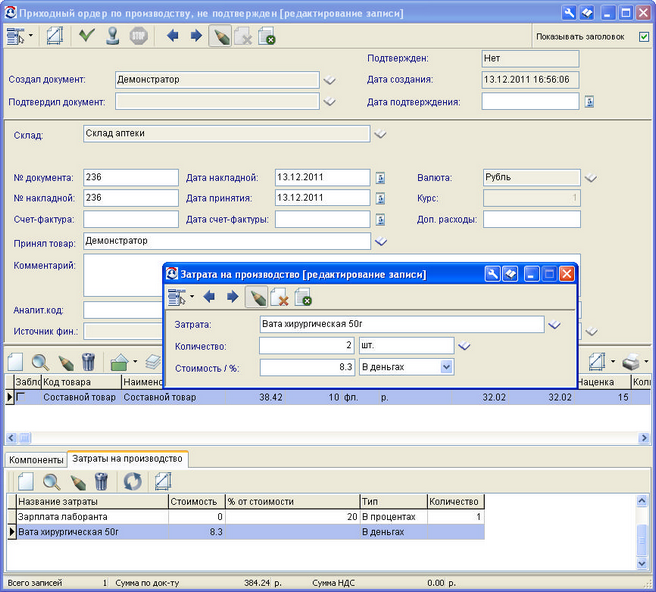Open the lookup for Принял товар field

pos(381,241)
